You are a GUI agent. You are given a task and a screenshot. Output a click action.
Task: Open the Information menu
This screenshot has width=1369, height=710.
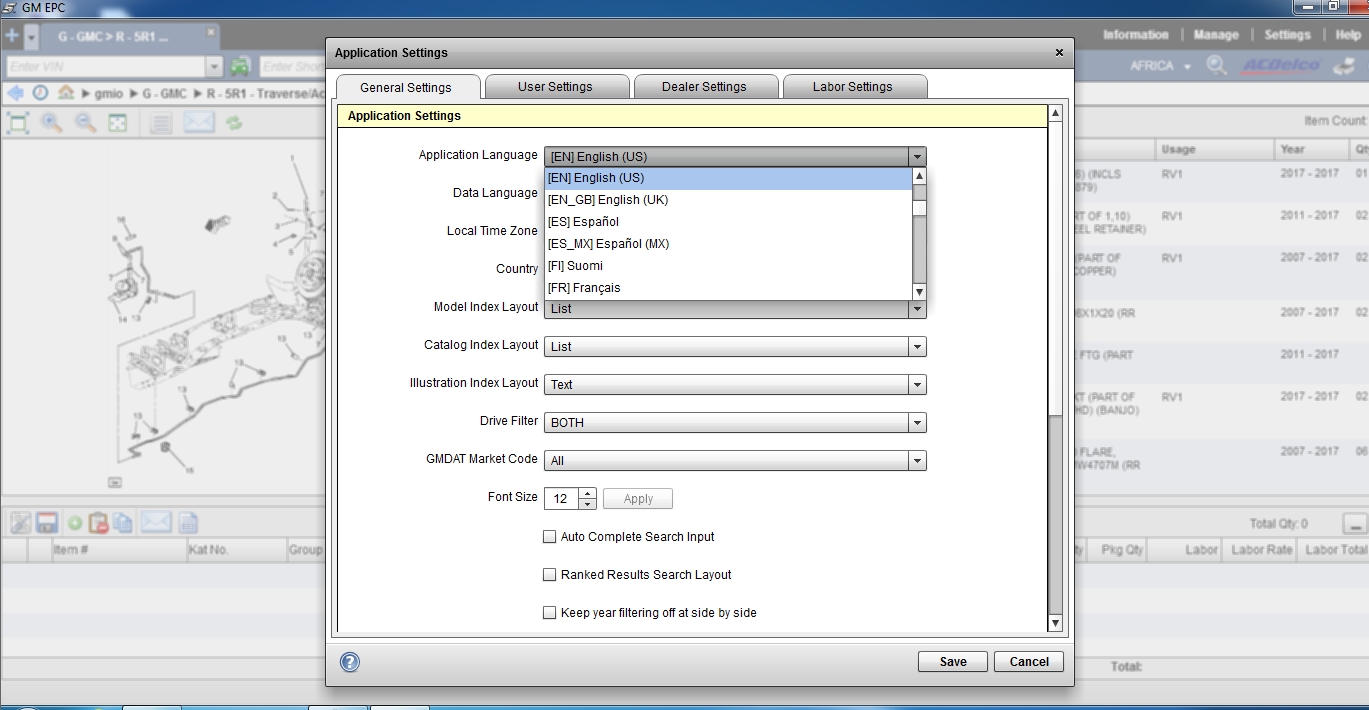tap(1135, 35)
